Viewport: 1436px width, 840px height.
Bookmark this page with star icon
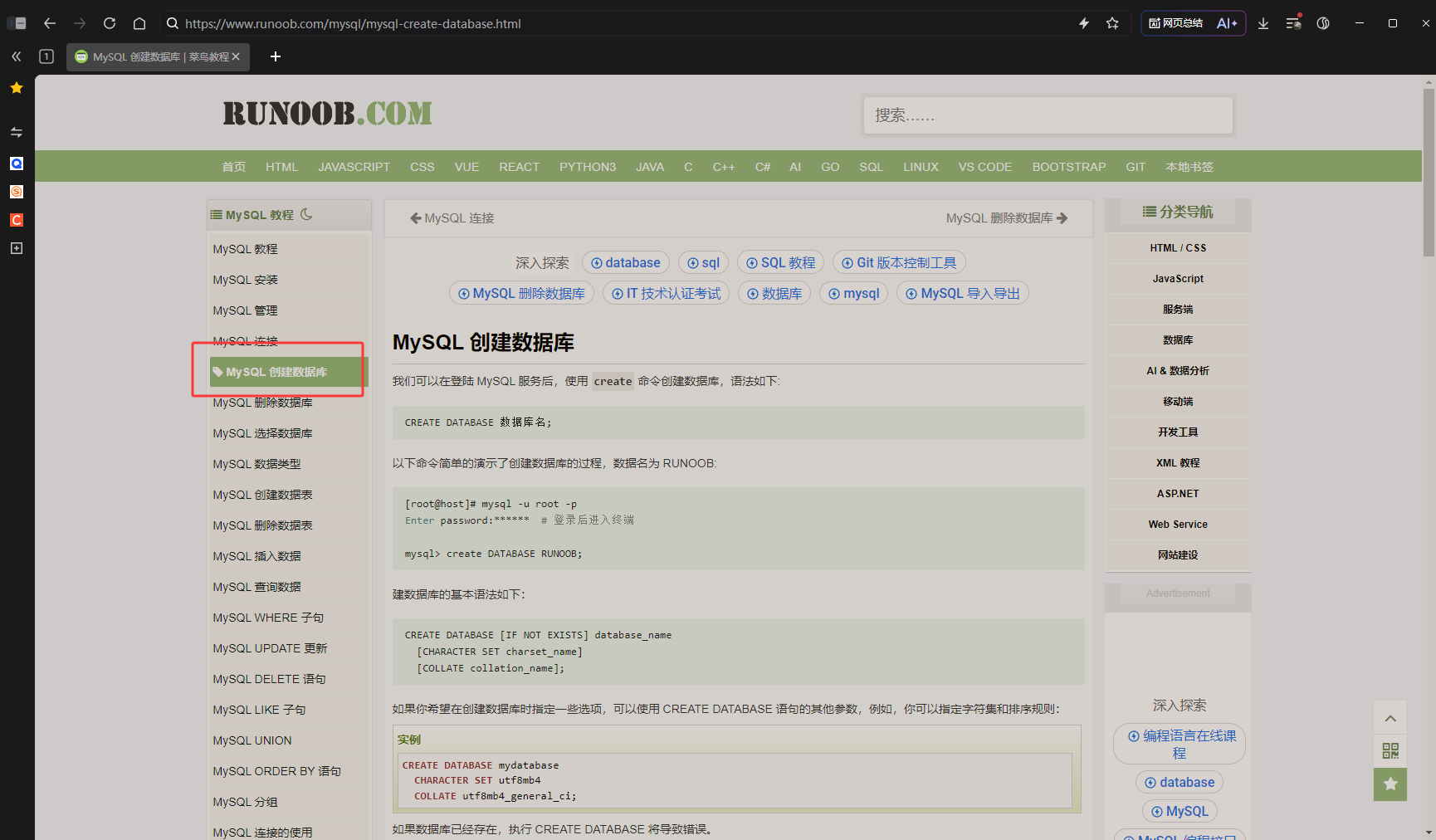pyautogui.click(x=1112, y=23)
